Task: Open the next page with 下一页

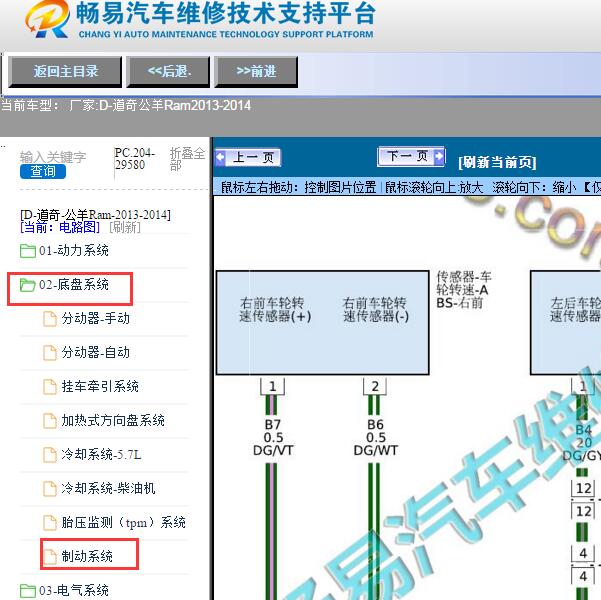Action: 411,156
